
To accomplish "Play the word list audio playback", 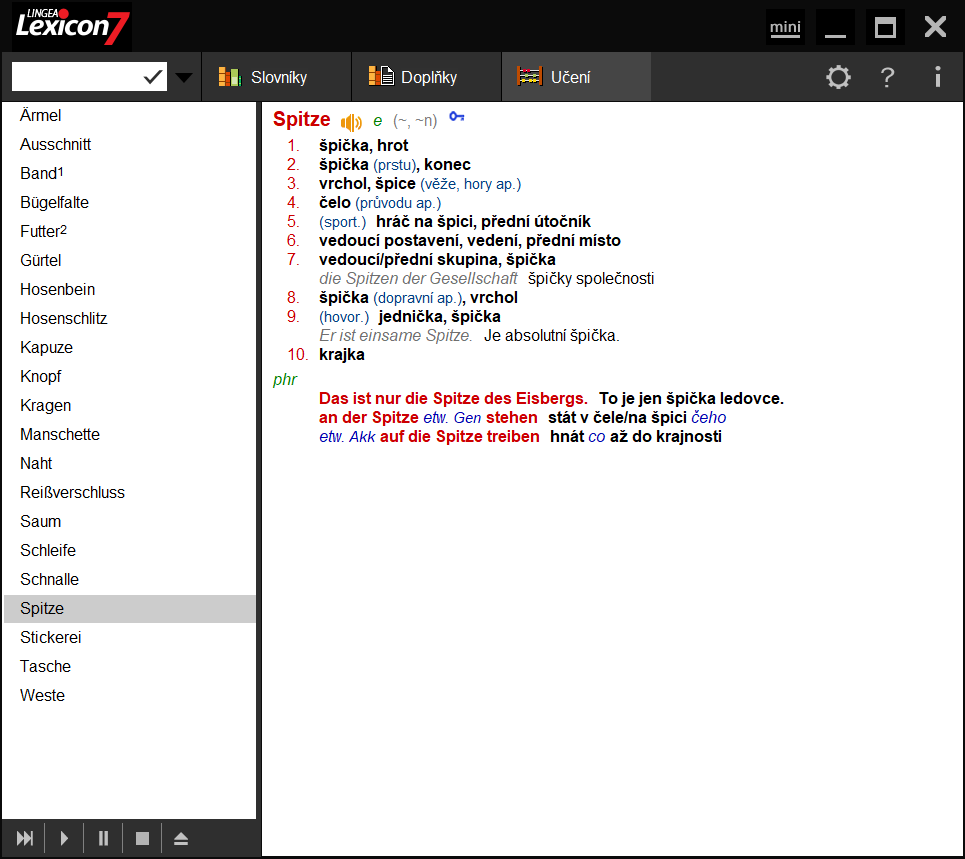I will coord(63,837).
